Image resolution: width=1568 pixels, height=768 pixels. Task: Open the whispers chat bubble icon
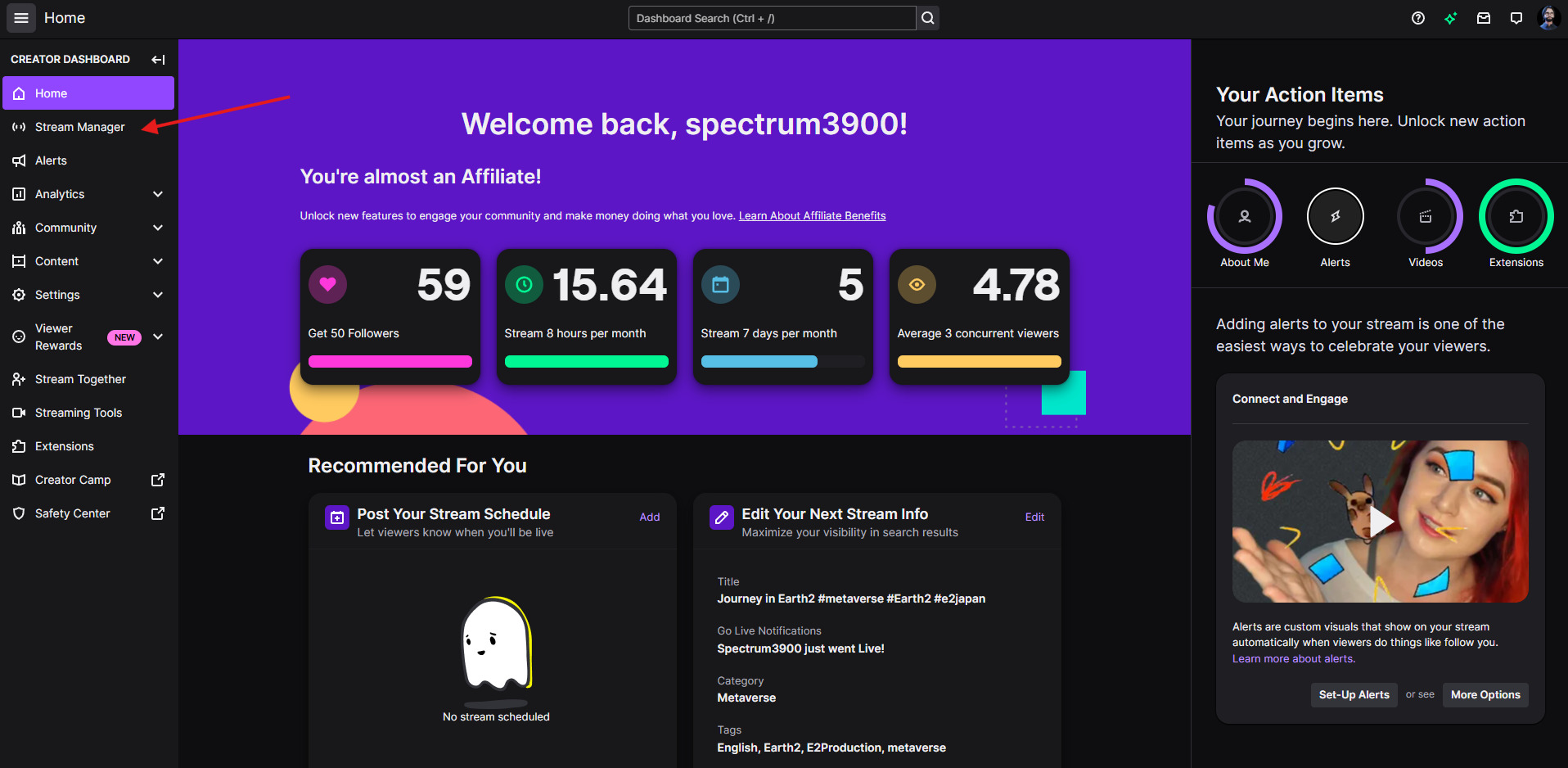click(1516, 18)
